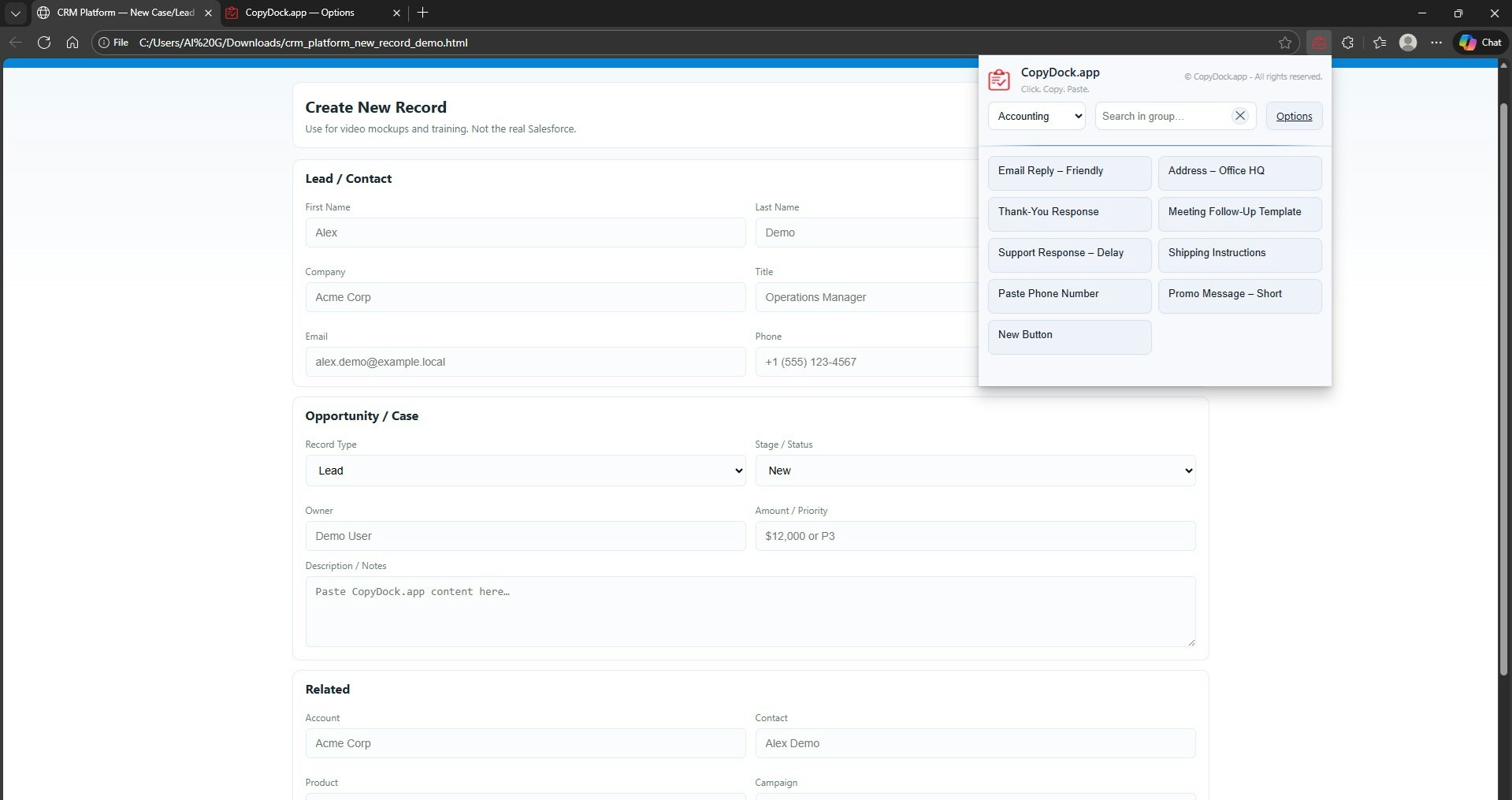Open Copilot Chat from the toolbar
This screenshot has width=1512, height=800.
[x=1479, y=43]
